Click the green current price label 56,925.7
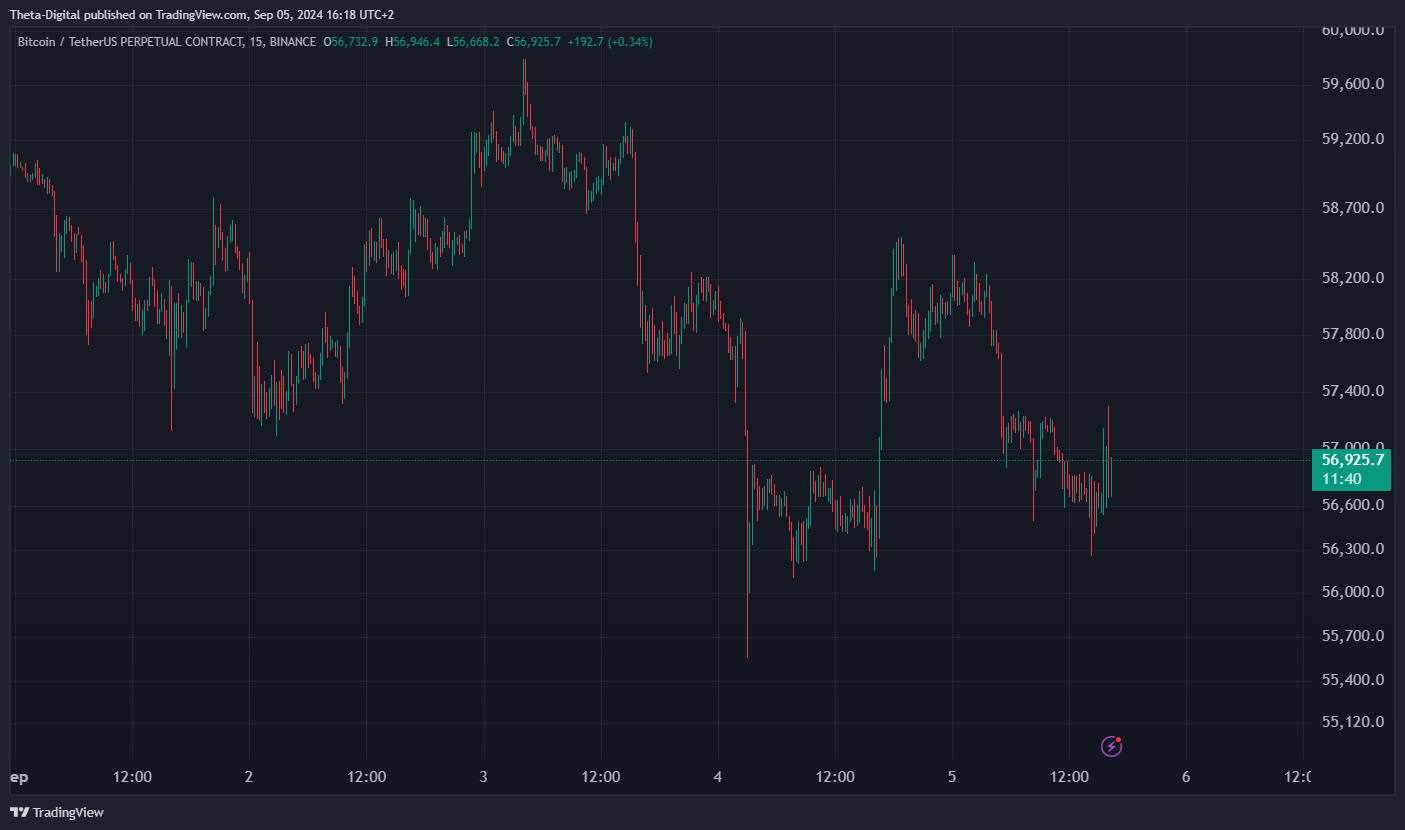Screen dimensions: 1405x830 (1352, 460)
